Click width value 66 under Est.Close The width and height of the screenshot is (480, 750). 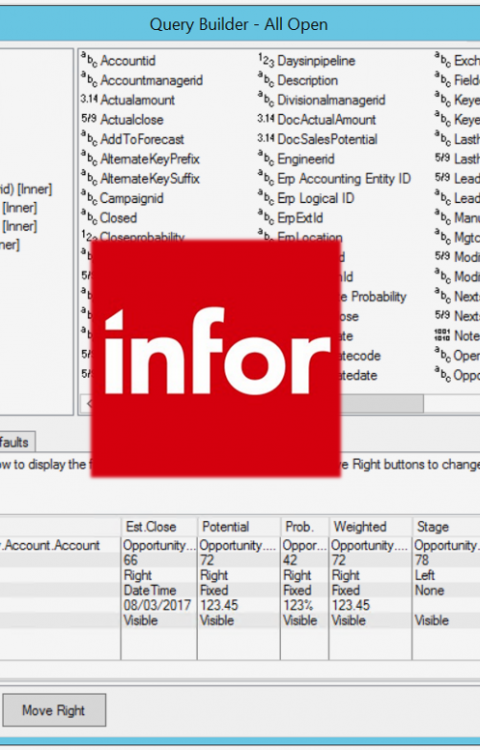click(x=131, y=560)
